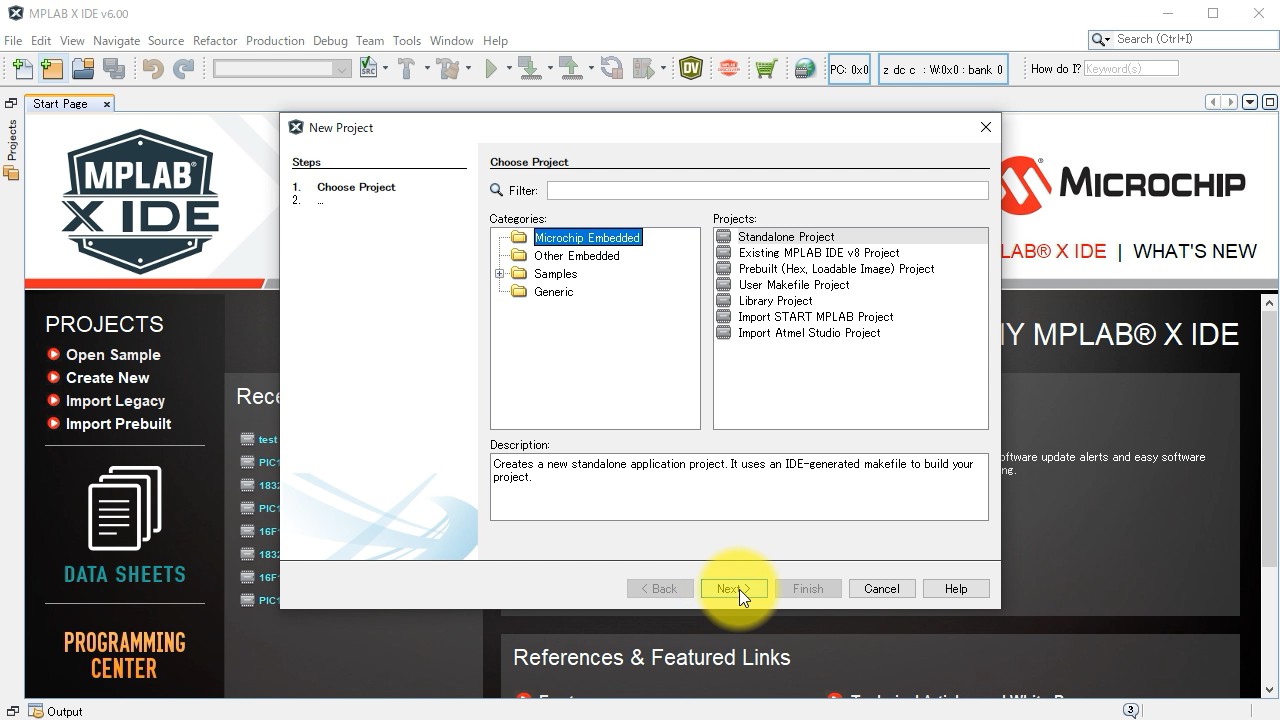Click the How do I keyword field

pyautogui.click(x=1131, y=69)
